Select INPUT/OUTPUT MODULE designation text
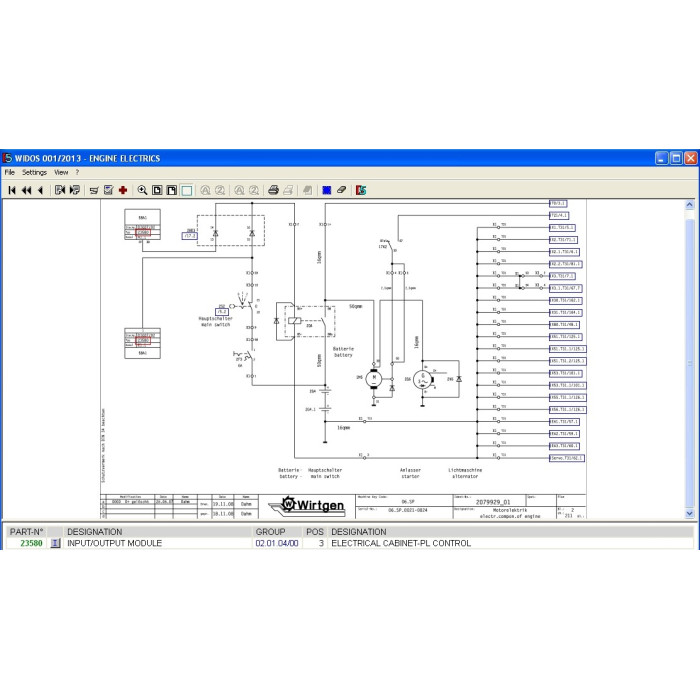 coord(114,543)
